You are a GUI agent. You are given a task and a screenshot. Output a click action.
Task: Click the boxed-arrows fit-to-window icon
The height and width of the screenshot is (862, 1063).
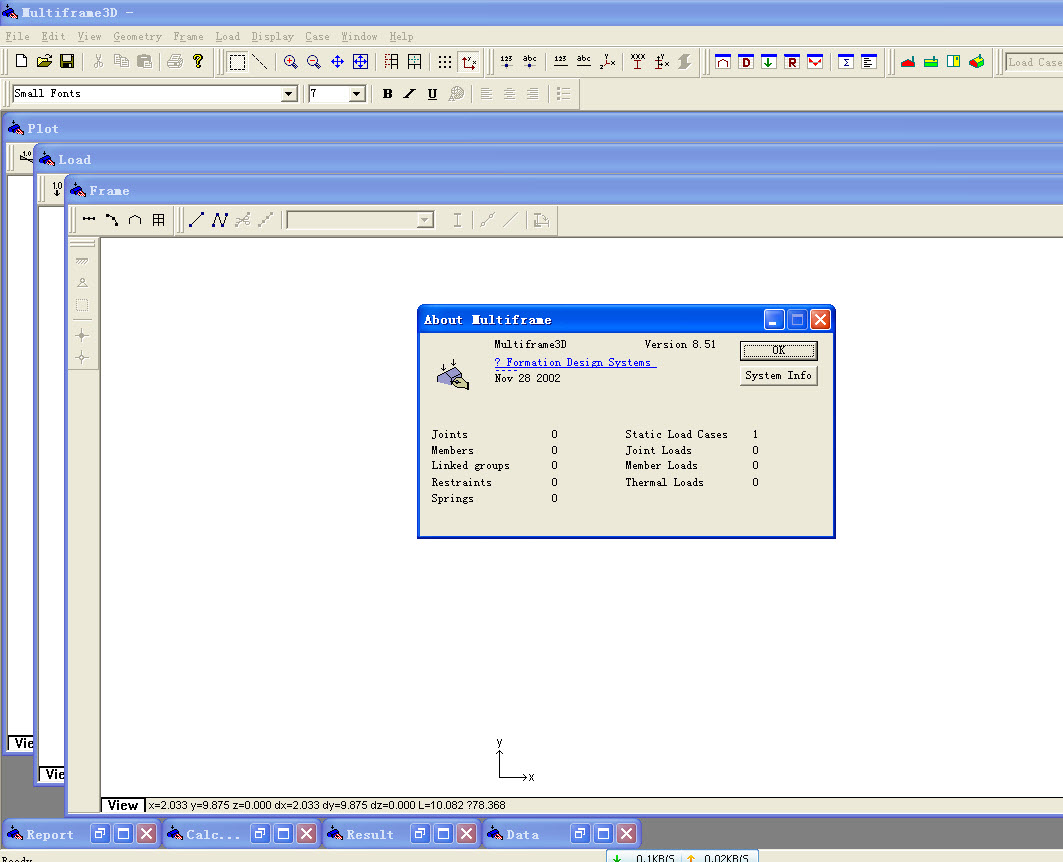pos(360,62)
